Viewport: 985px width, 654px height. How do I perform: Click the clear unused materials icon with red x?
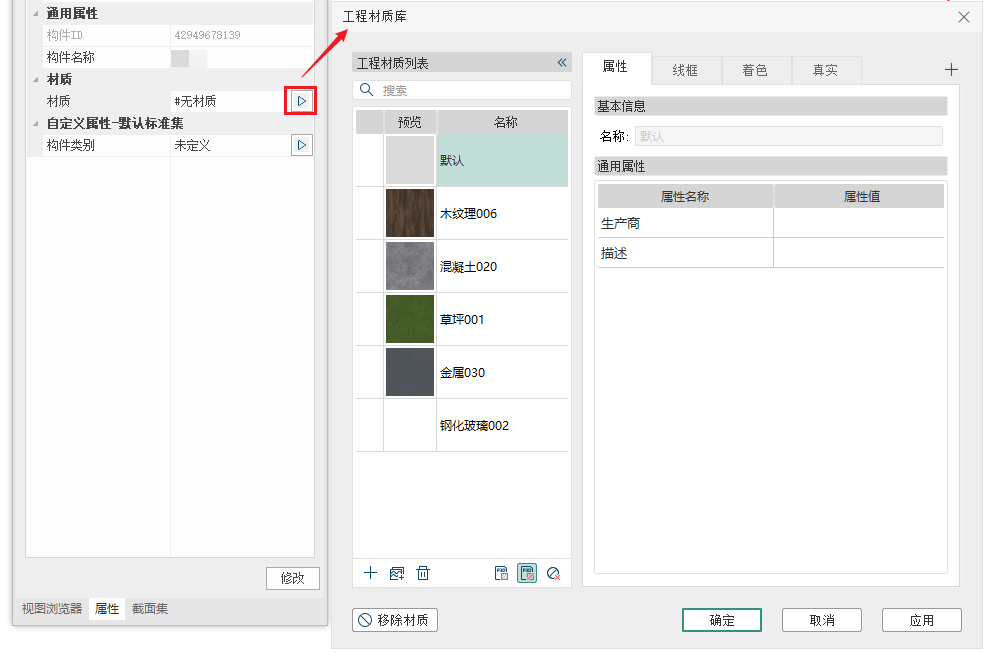(553, 573)
